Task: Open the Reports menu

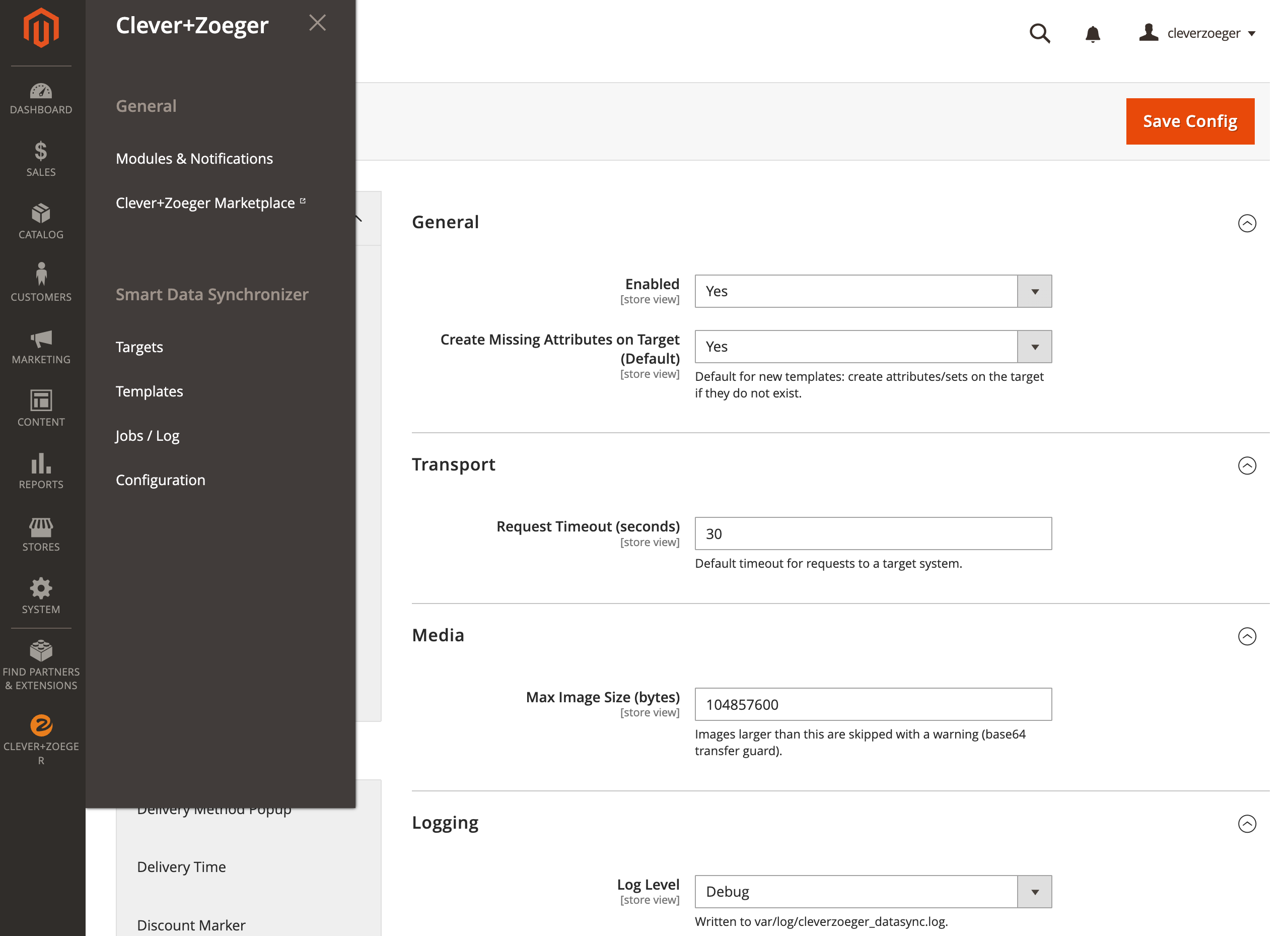Action: coord(41,472)
